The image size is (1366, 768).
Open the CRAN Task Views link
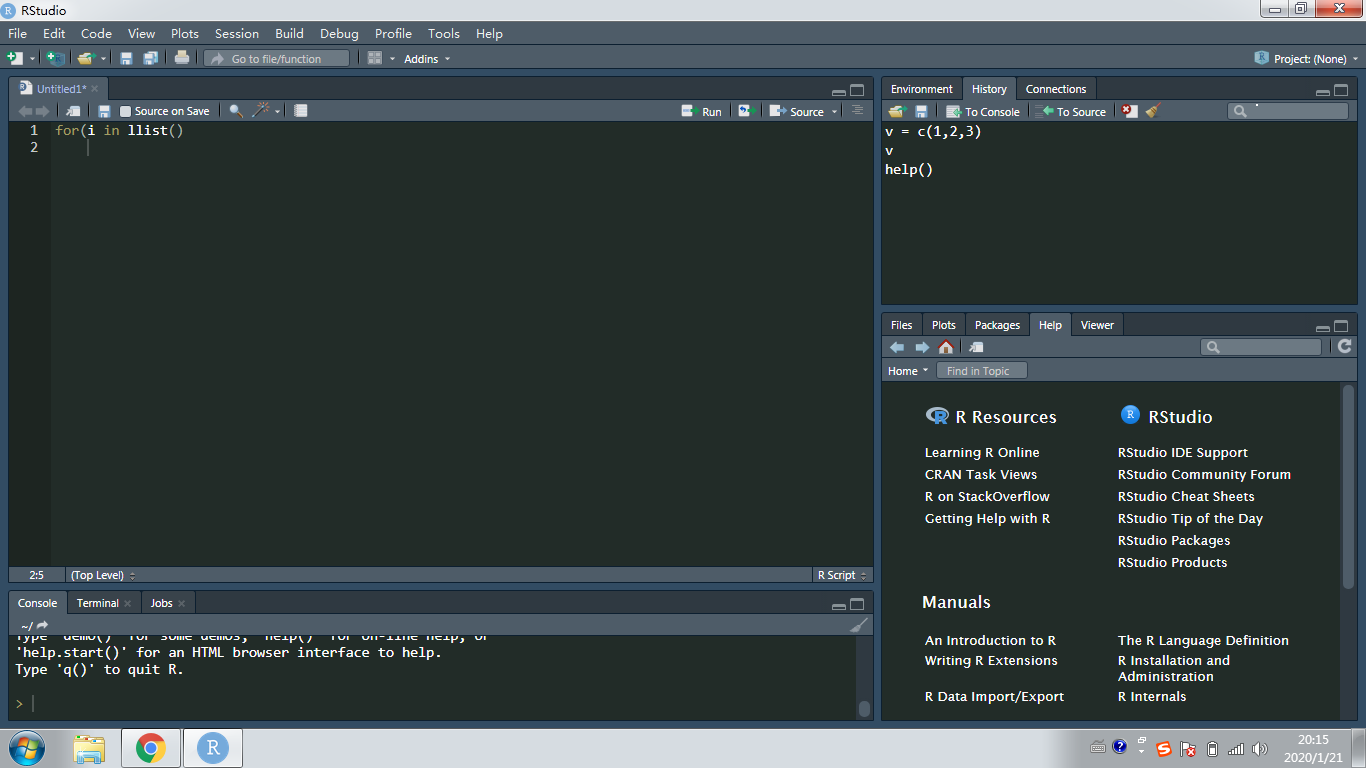pyautogui.click(x=980, y=475)
